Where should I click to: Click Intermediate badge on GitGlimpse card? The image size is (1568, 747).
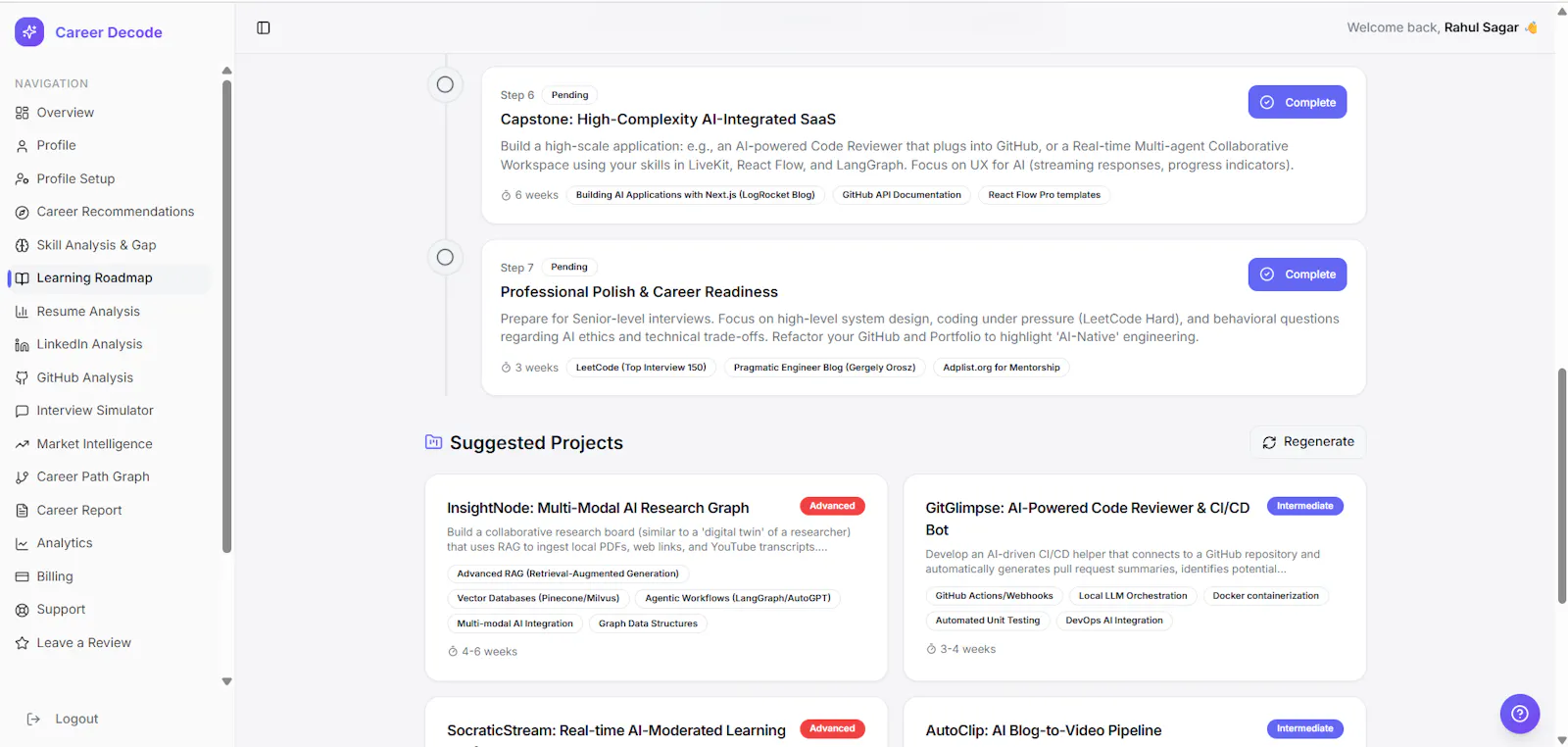point(1304,506)
